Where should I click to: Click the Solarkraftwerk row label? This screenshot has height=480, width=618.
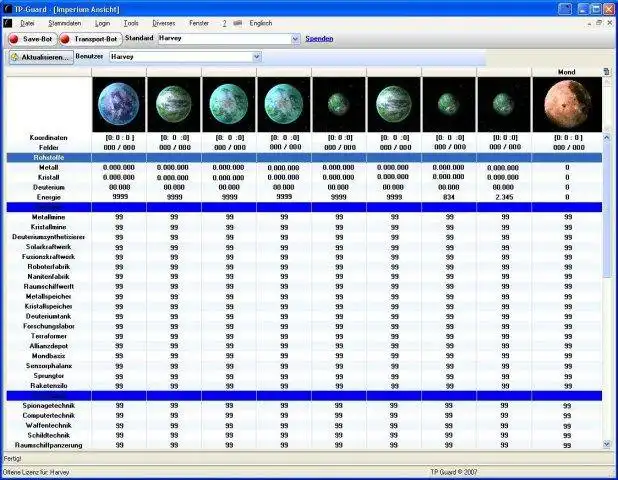(x=48, y=247)
